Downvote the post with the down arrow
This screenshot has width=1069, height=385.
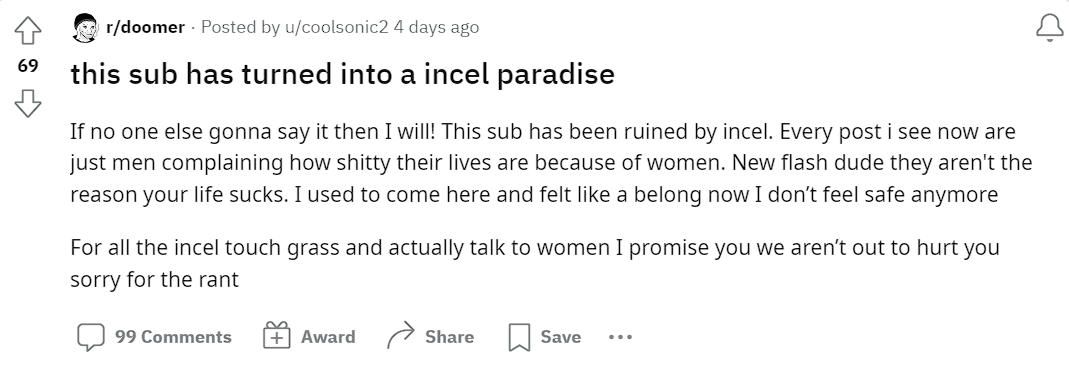click(28, 103)
